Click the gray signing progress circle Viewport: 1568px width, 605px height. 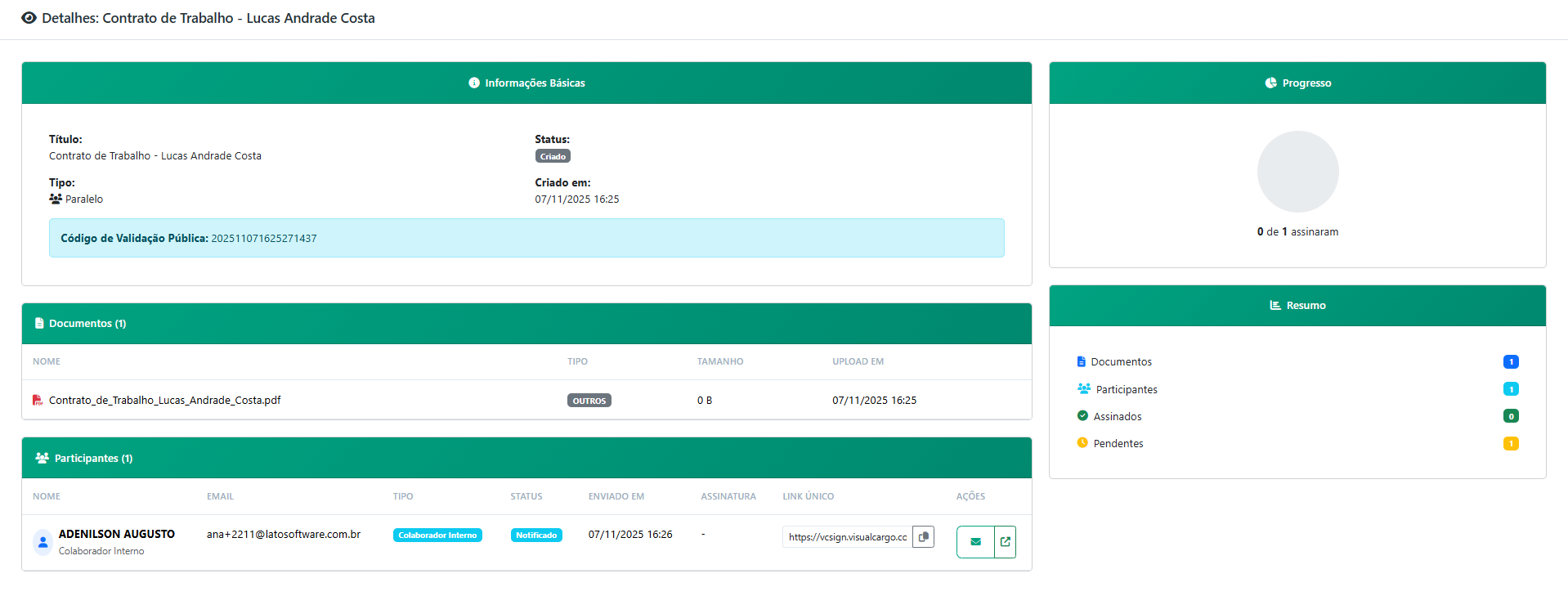(x=1297, y=172)
